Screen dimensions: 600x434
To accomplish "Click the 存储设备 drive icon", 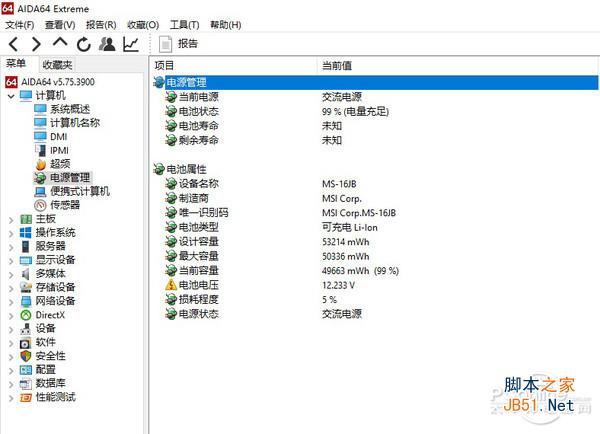I will [26, 287].
